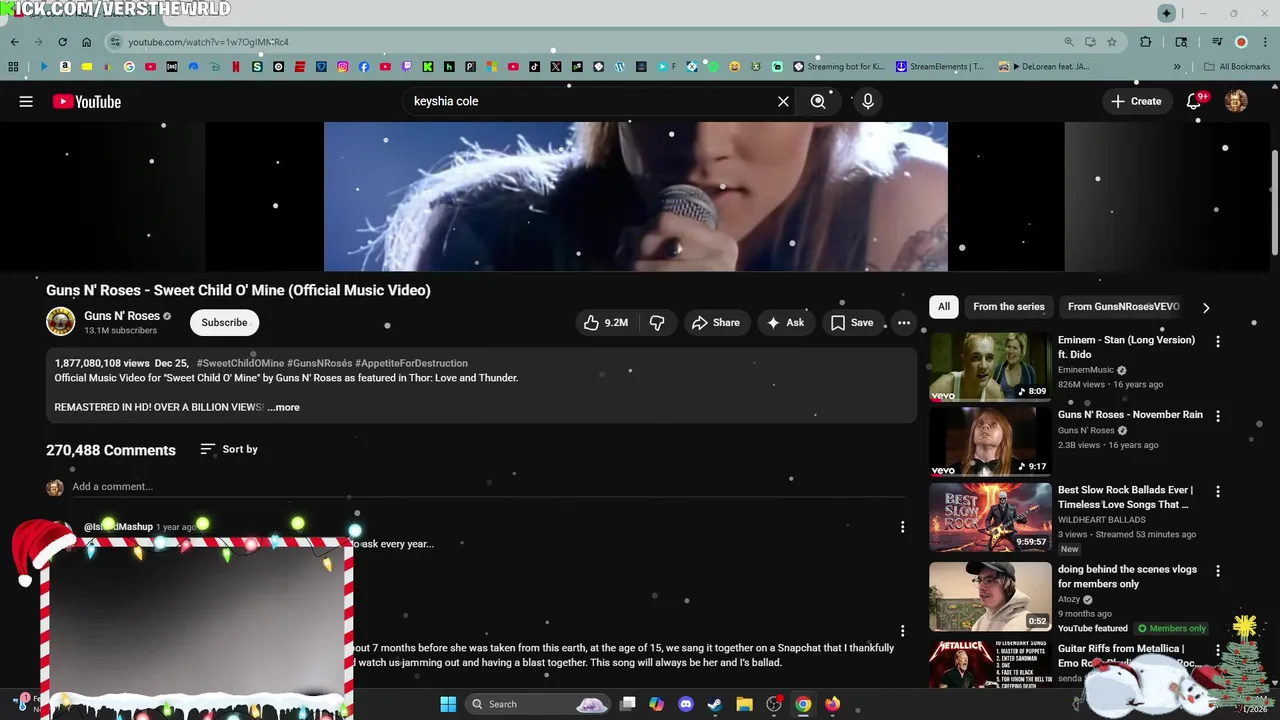Open Eminem Stan video thumbnail
This screenshot has height=720, width=1280.
(990, 367)
